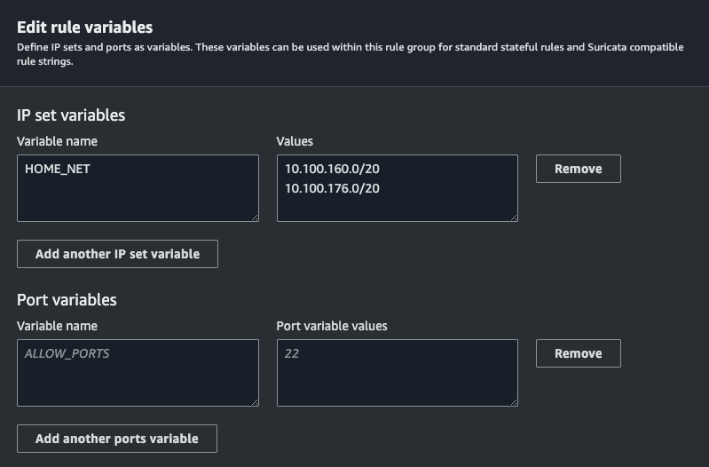Click the Values label above the CIDR list

(x=295, y=141)
